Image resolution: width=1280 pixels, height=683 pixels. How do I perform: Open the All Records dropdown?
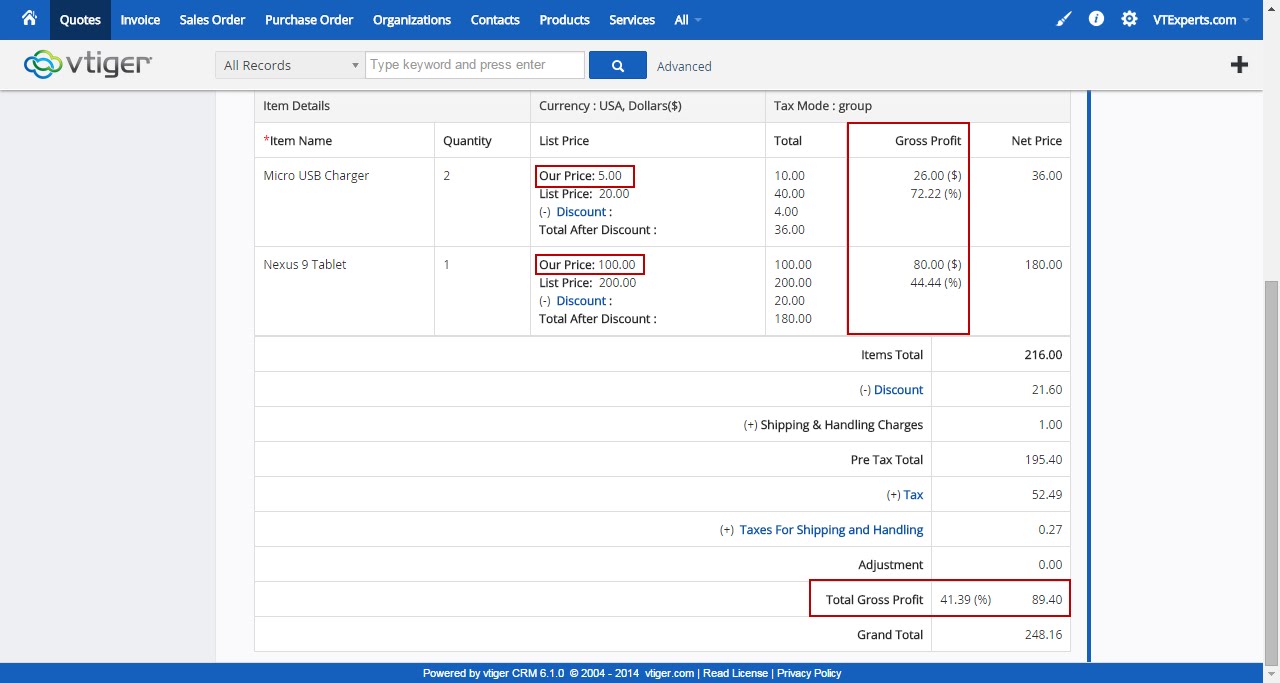click(x=290, y=65)
